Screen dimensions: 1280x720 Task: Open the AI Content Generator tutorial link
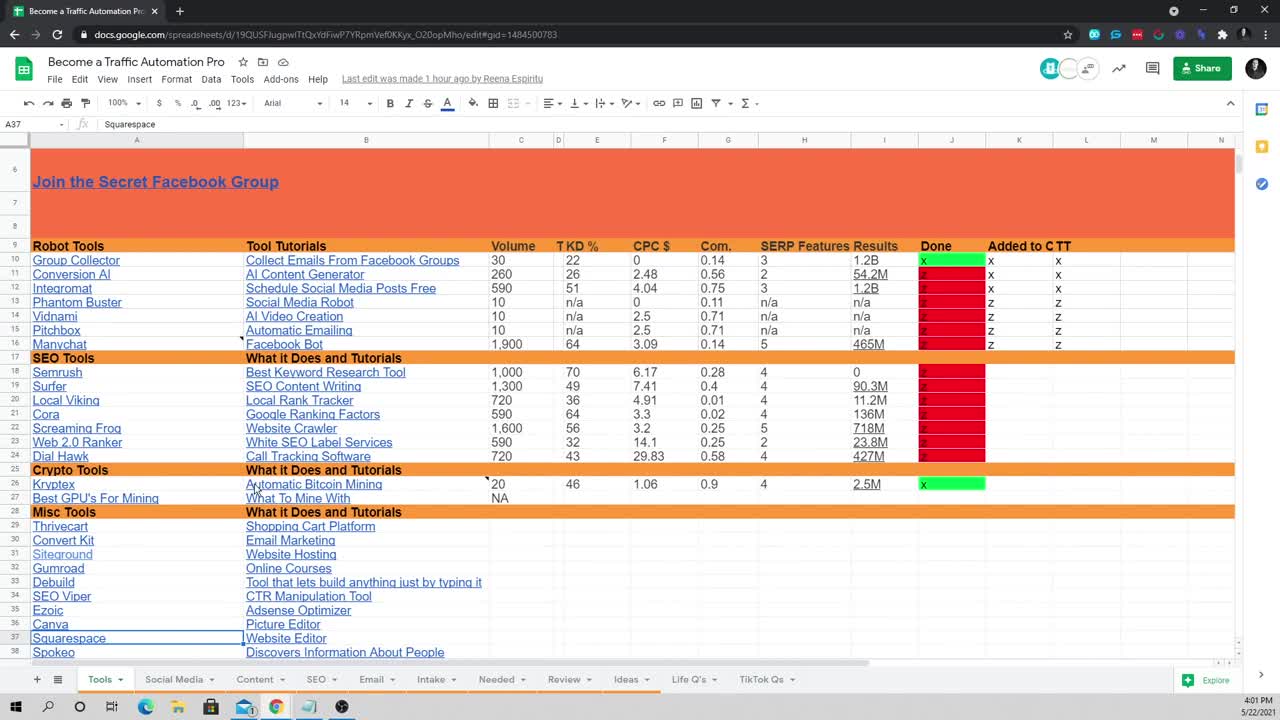pos(305,274)
